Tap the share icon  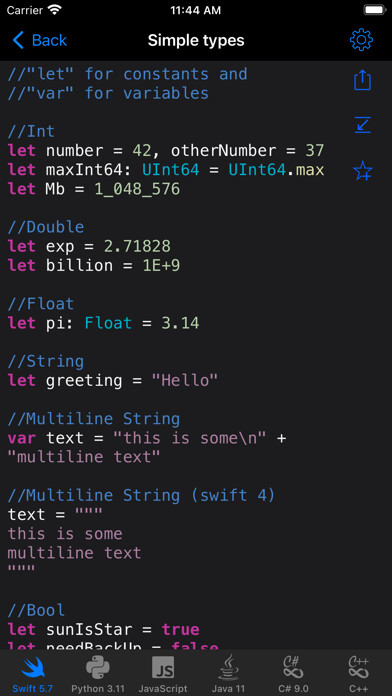point(362,80)
